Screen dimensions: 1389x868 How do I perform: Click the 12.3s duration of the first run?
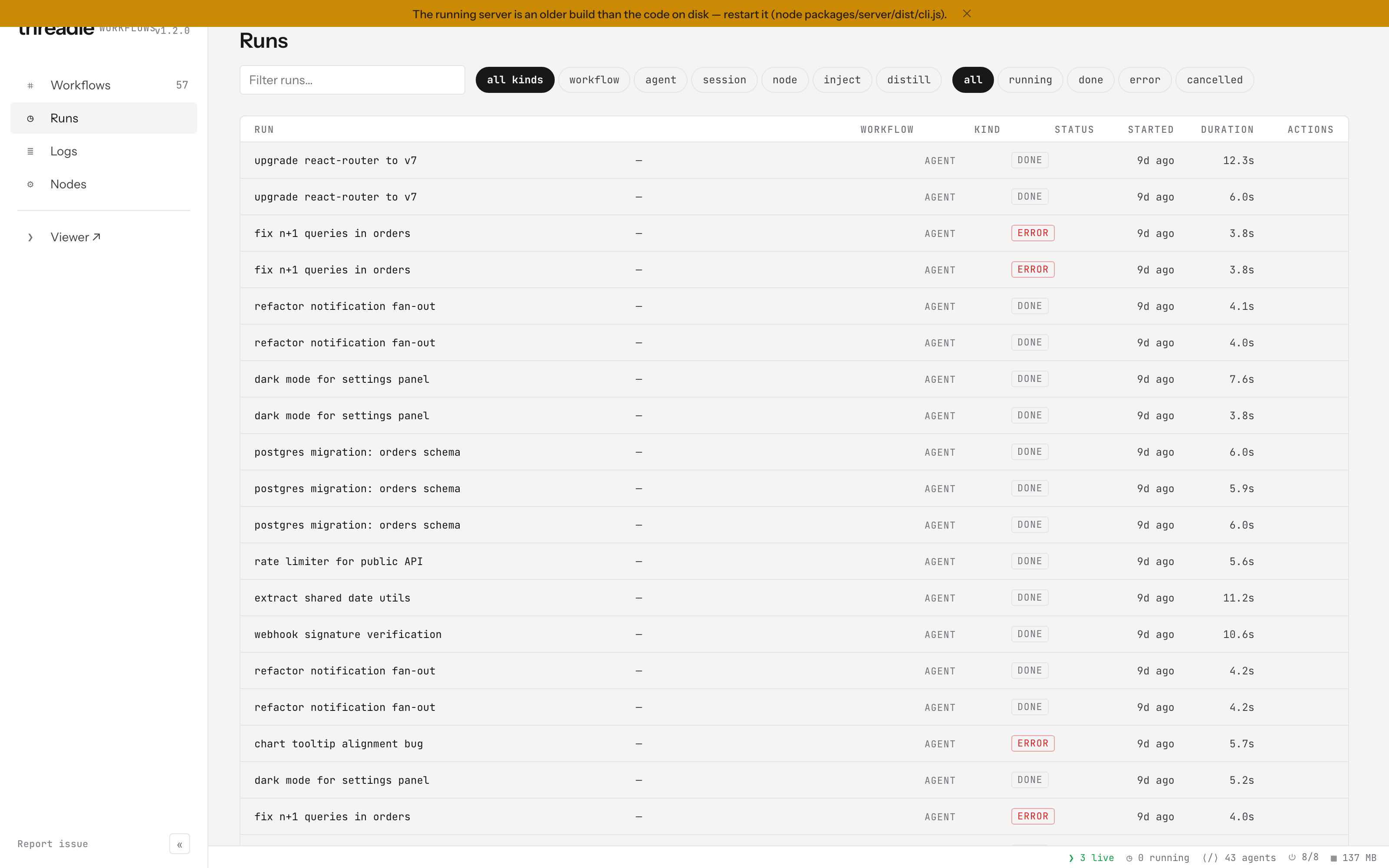click(1238, 161)
